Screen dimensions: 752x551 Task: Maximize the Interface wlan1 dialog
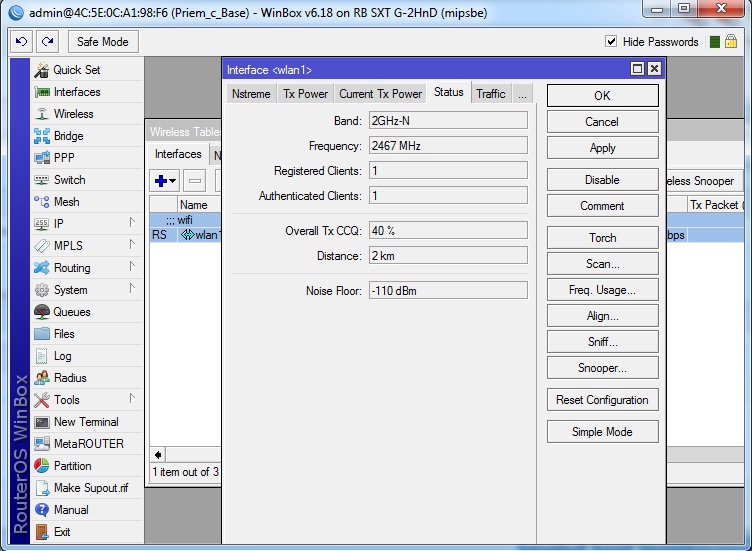pyautogui.click(x=637, y=69)
